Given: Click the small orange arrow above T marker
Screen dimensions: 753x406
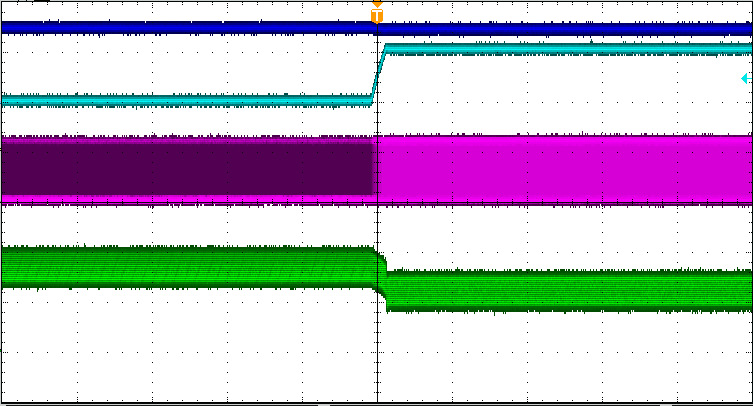Looking at the screenshot, I should coord(377,4).
